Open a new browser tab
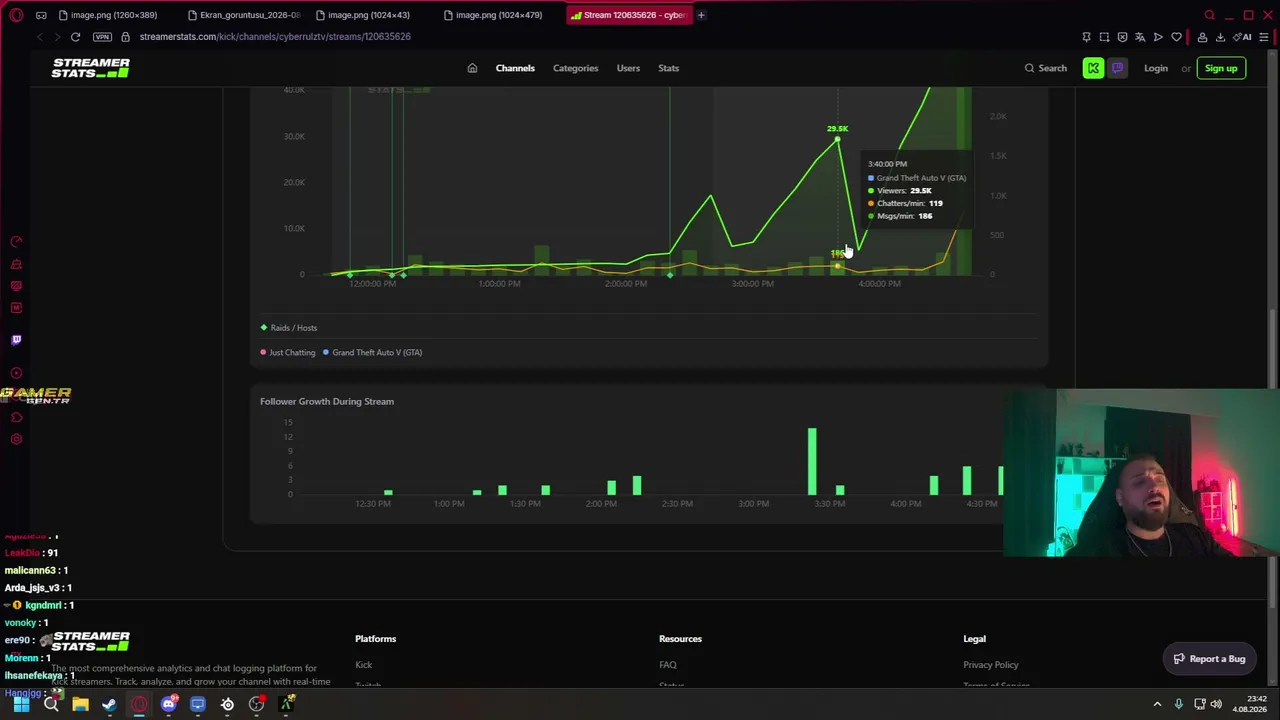 tap(701, 15)
